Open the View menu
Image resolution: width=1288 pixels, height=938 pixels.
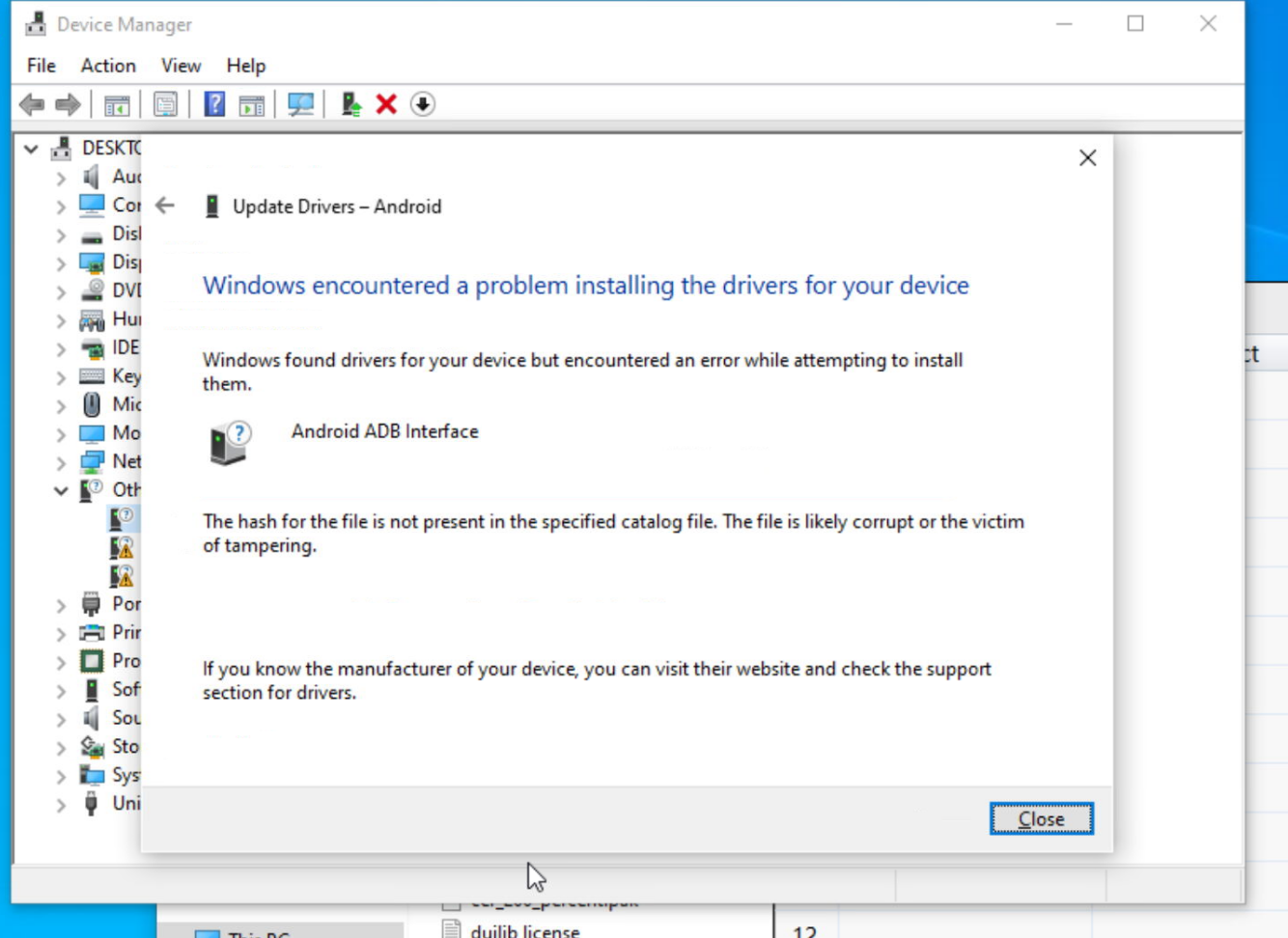point(181,66)
